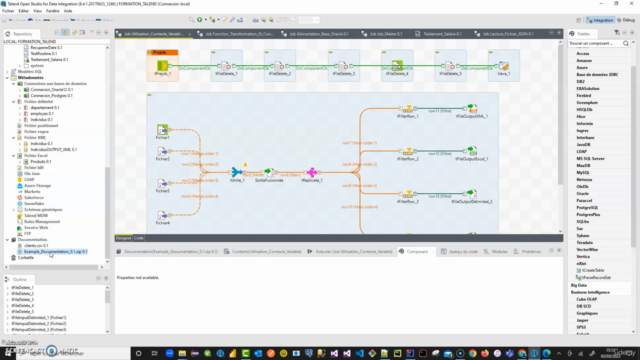Select the tFileDelete_3 component
640x360 pixels.
pyautogui.click(x=343, y=66)
